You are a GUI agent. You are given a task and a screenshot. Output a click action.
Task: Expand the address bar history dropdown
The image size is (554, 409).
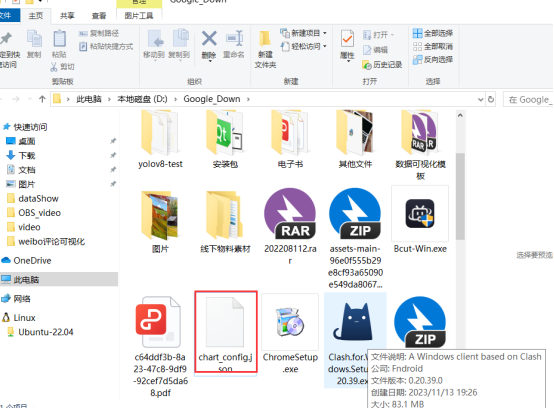(x=481, y=100)
